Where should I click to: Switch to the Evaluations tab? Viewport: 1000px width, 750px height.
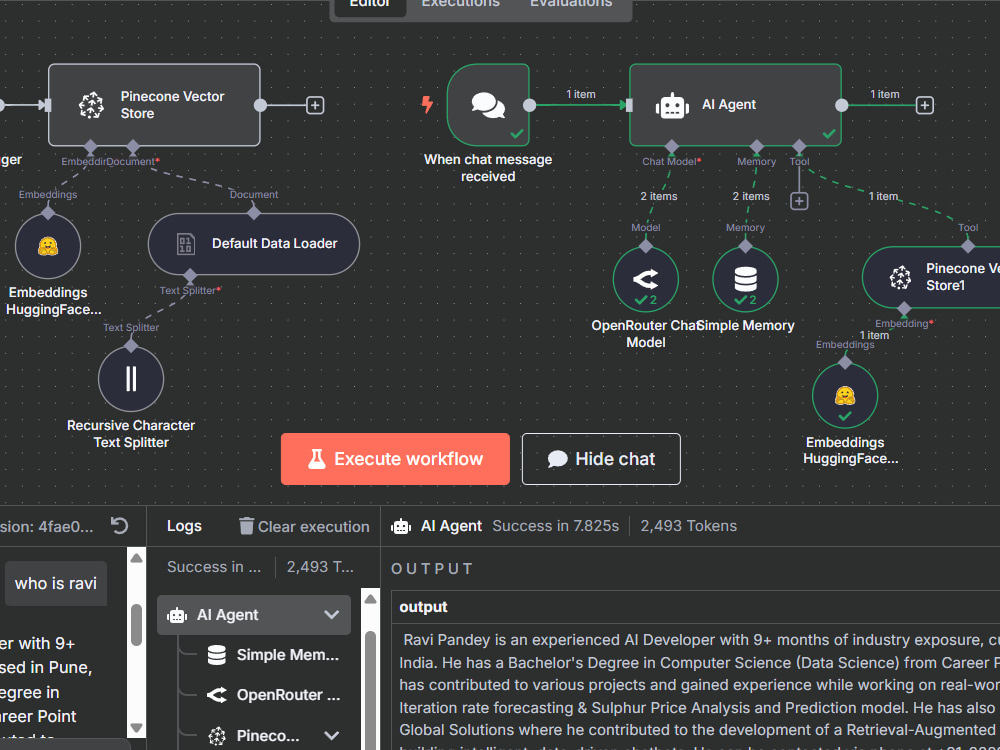[571, 4]
